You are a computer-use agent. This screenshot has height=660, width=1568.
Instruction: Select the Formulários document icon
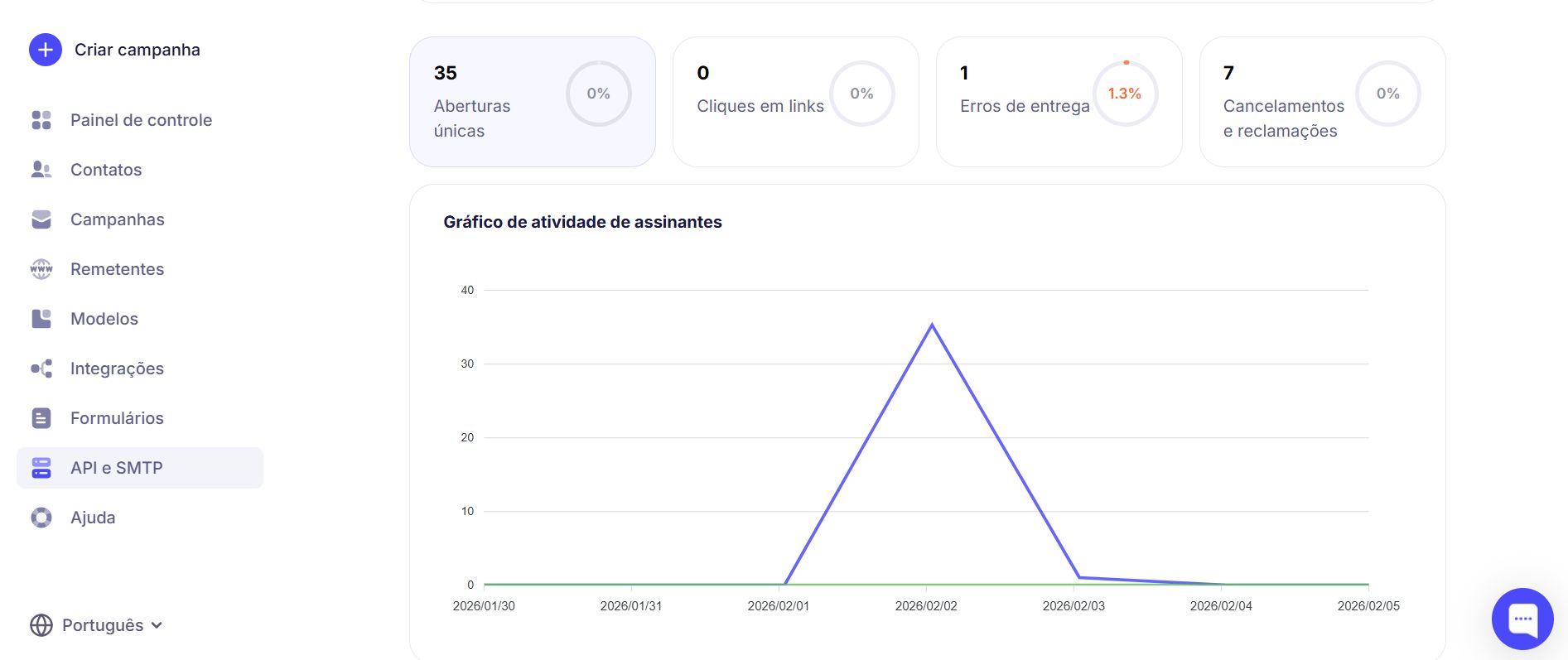[x=41, y=418]
